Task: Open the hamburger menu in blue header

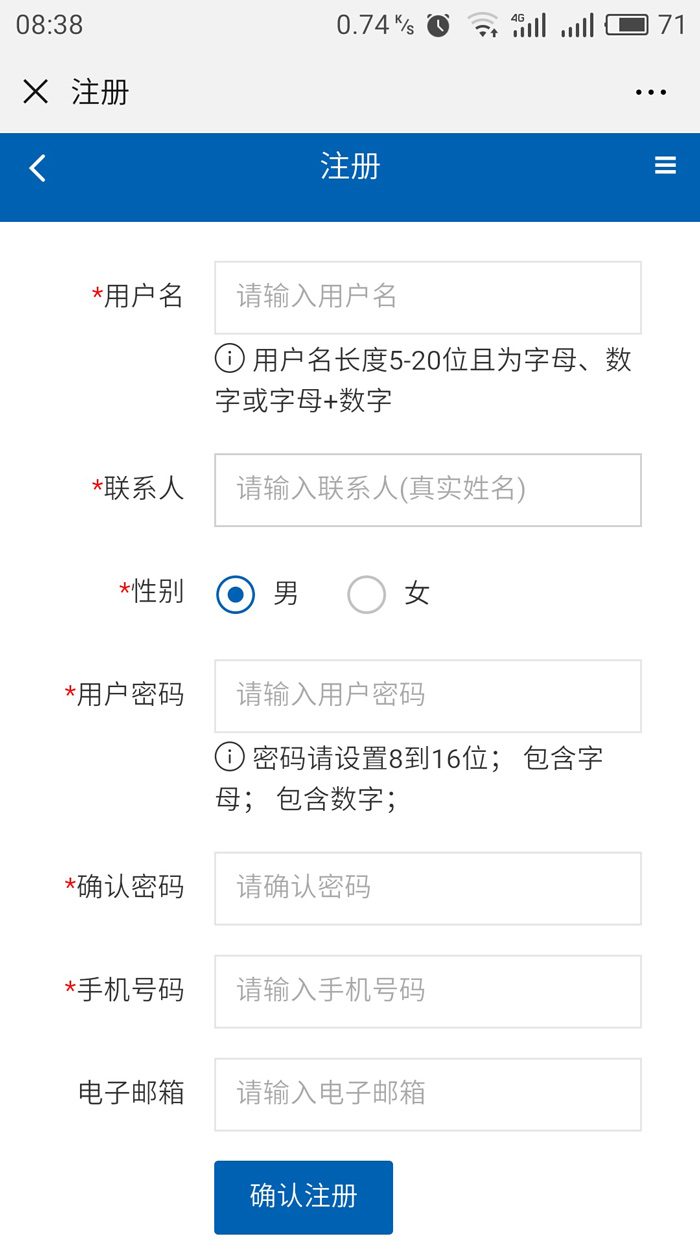Action: (665, 165)
